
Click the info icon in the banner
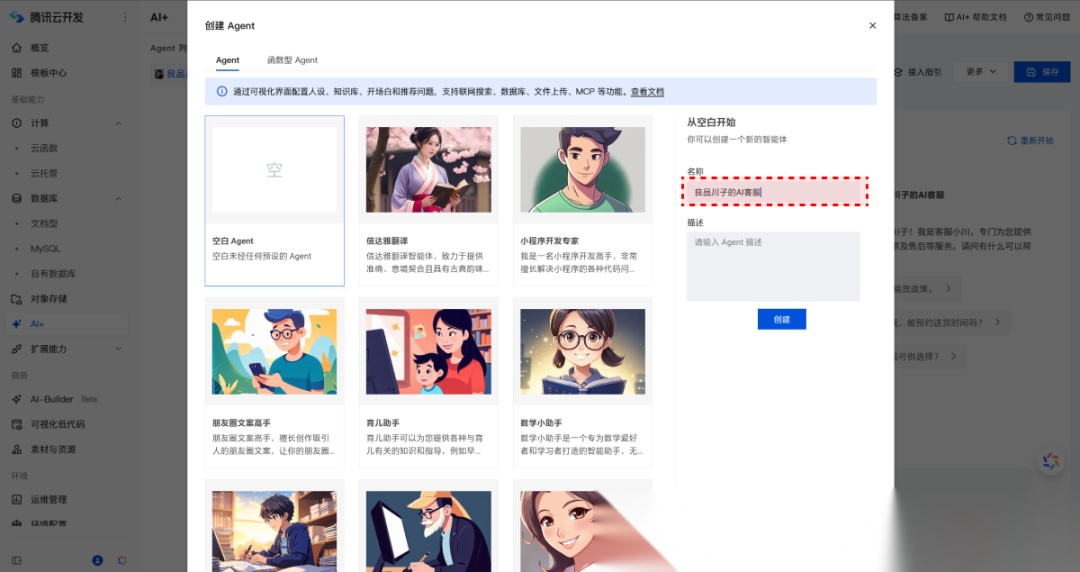(222, 91)
